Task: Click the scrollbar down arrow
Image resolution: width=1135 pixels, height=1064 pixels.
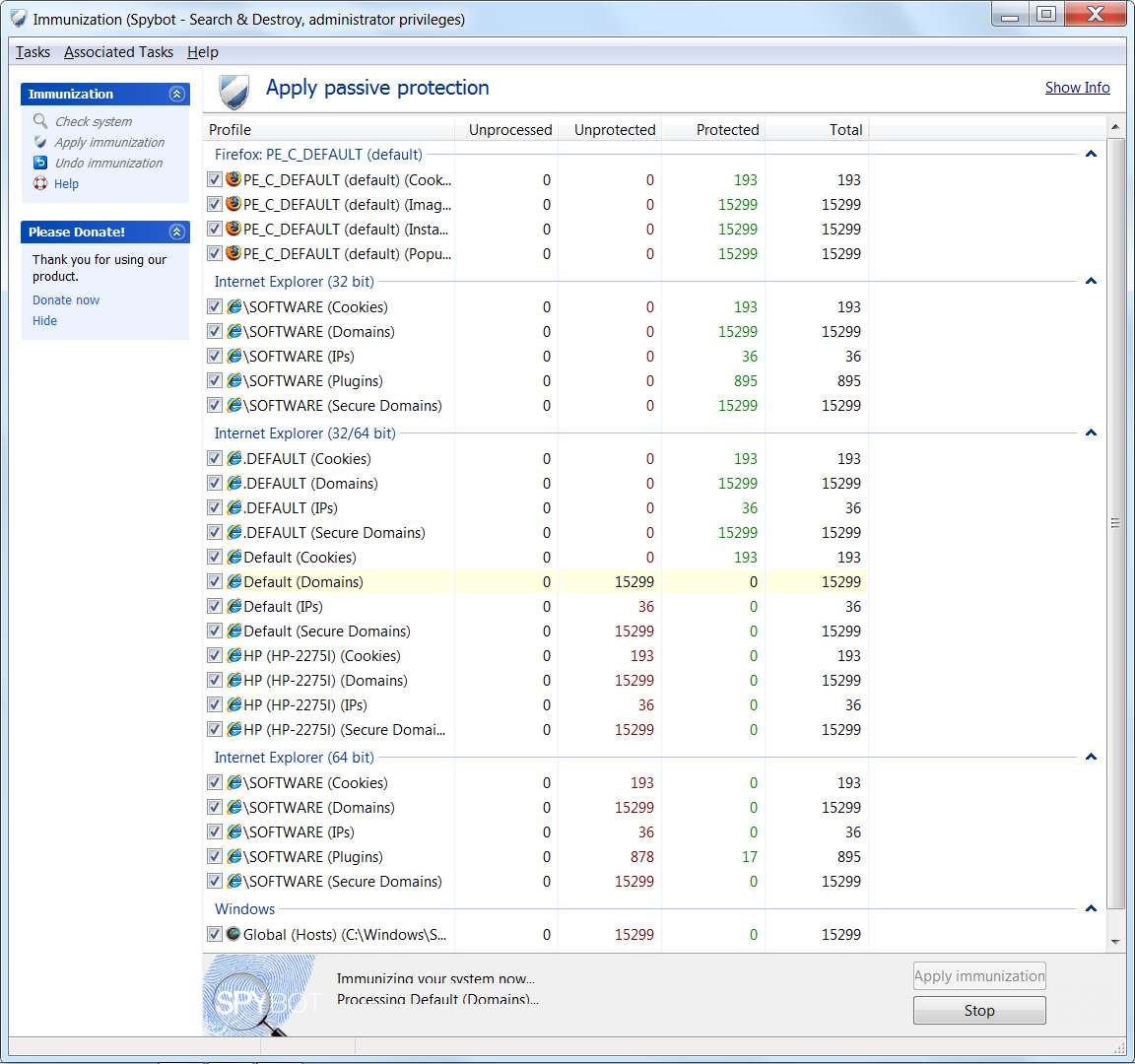Action: point(1115,942)
